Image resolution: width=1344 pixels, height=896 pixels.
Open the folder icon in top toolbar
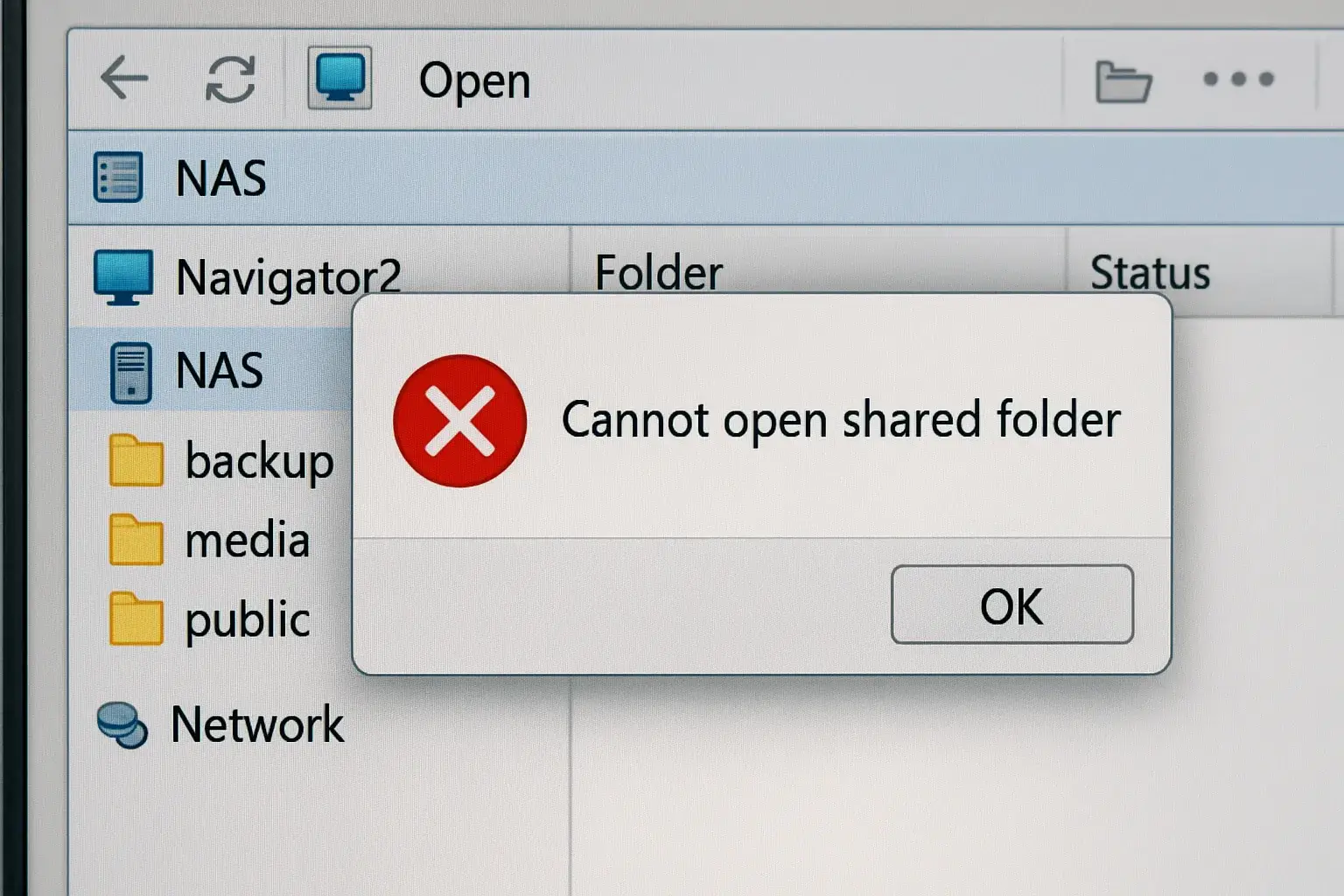tap(1123, 81)
